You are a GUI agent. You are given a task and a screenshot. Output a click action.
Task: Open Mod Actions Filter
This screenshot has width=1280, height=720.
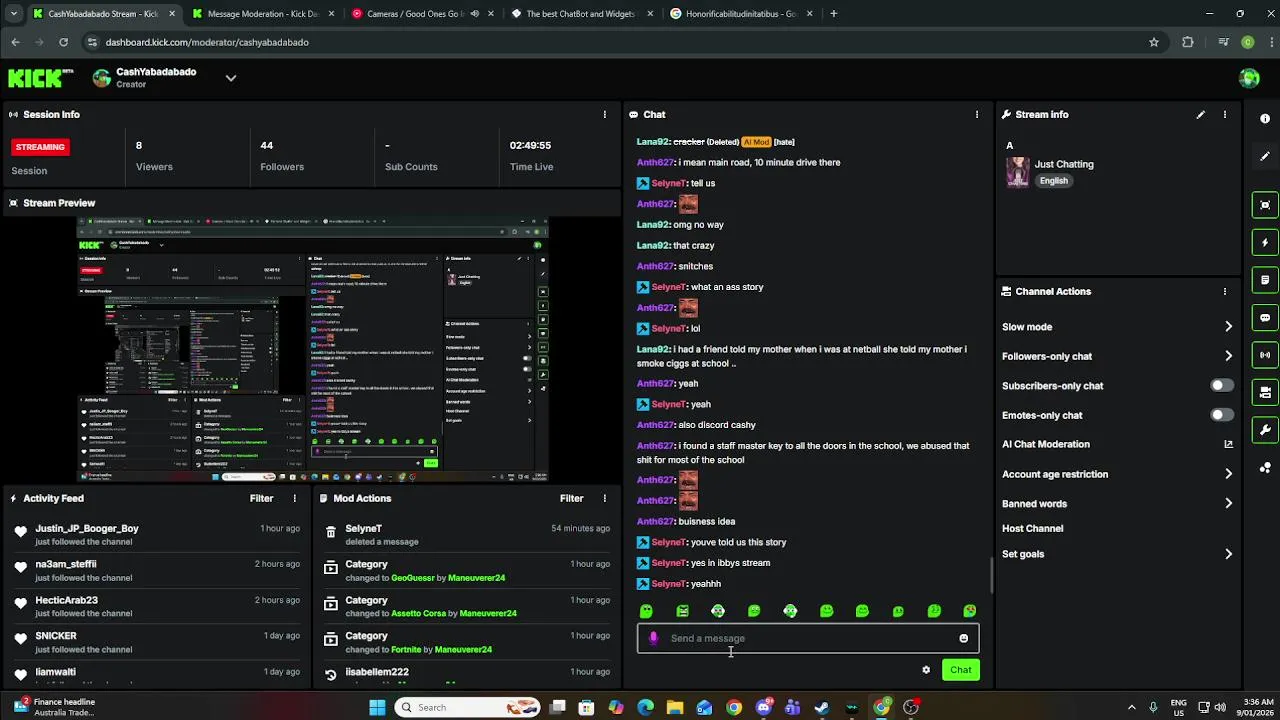tap(571, 498)
